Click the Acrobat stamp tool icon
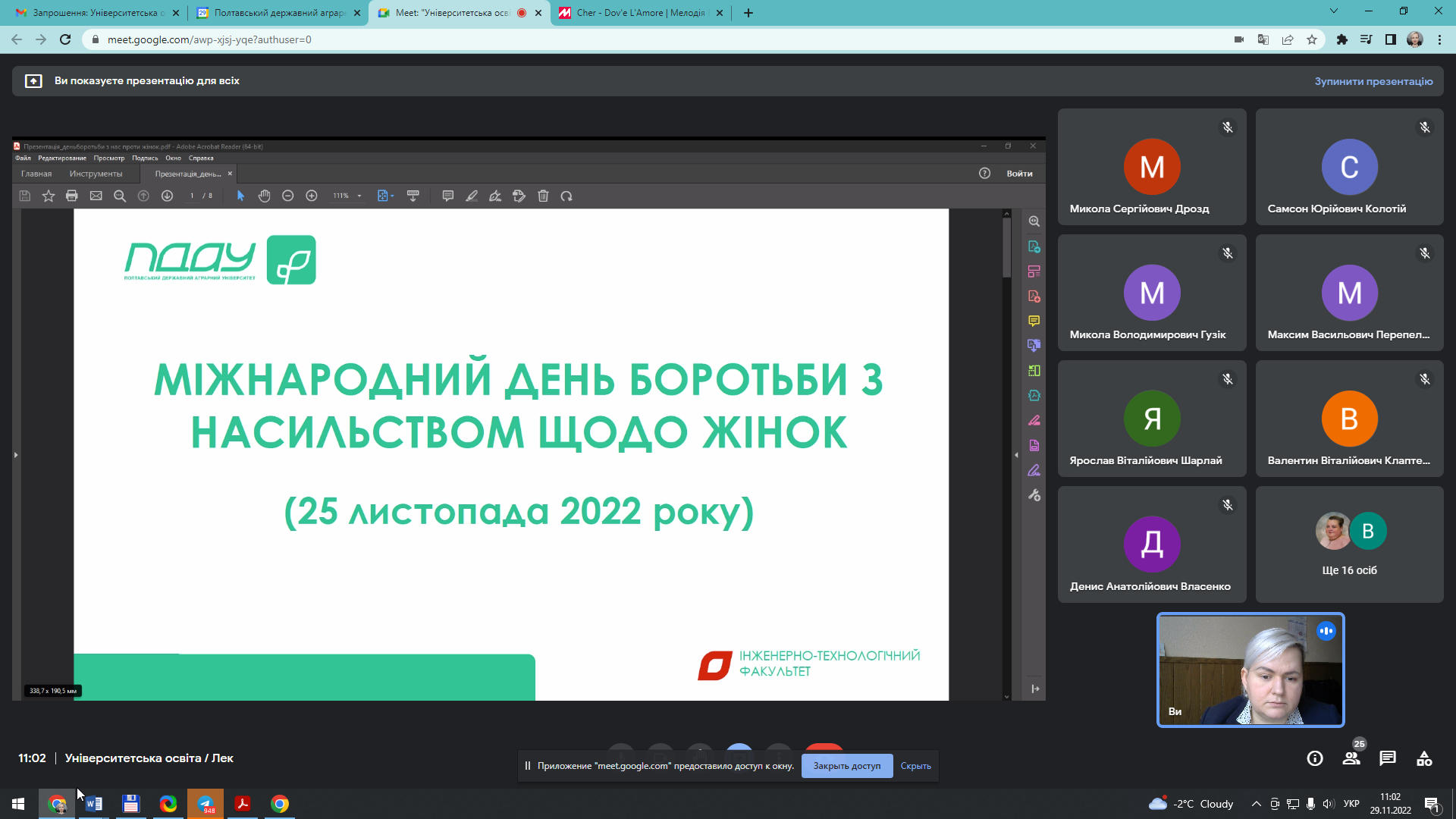The image size is (1456, 819). pos(519,196)
